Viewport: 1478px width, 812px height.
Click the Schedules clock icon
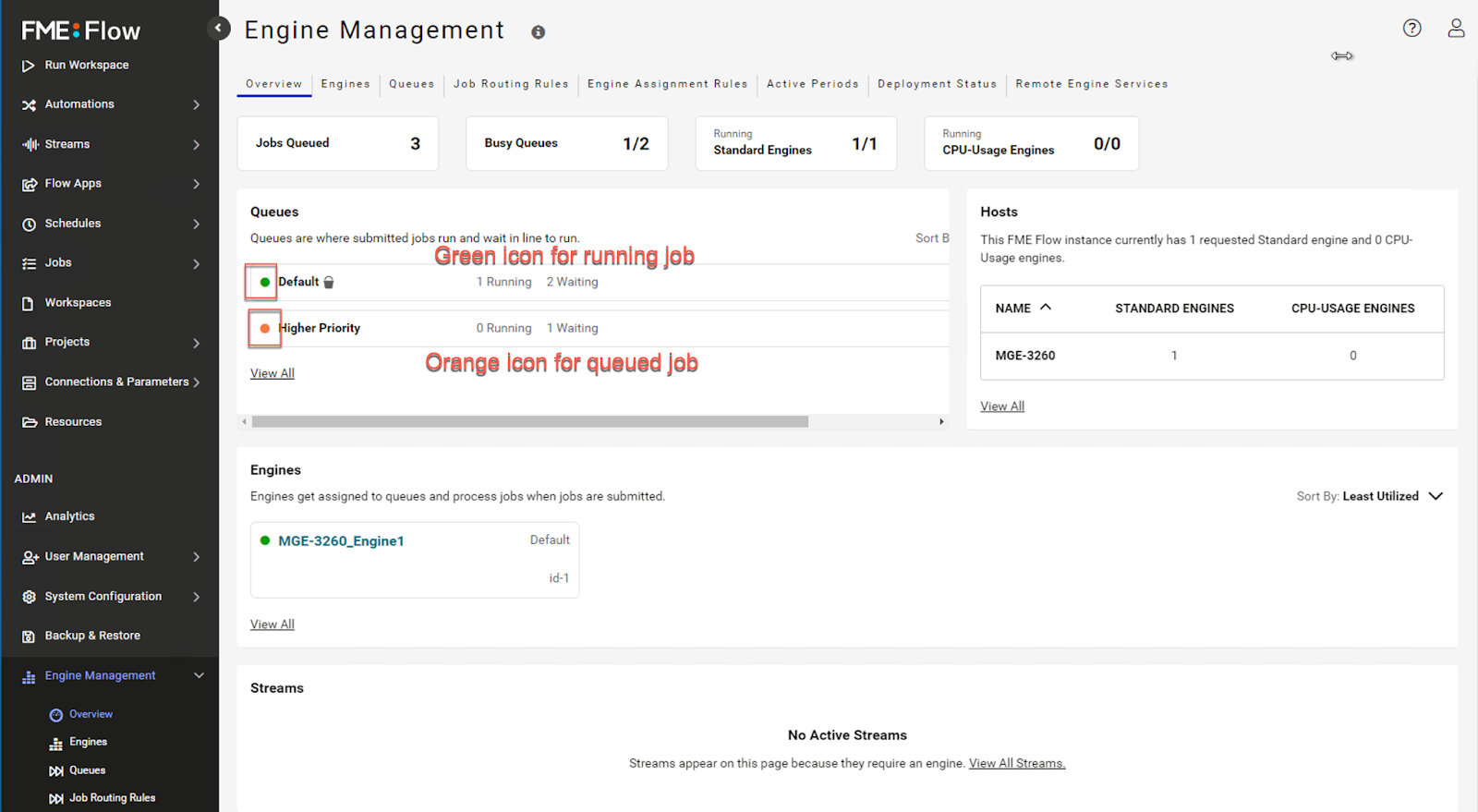(29, 224)
